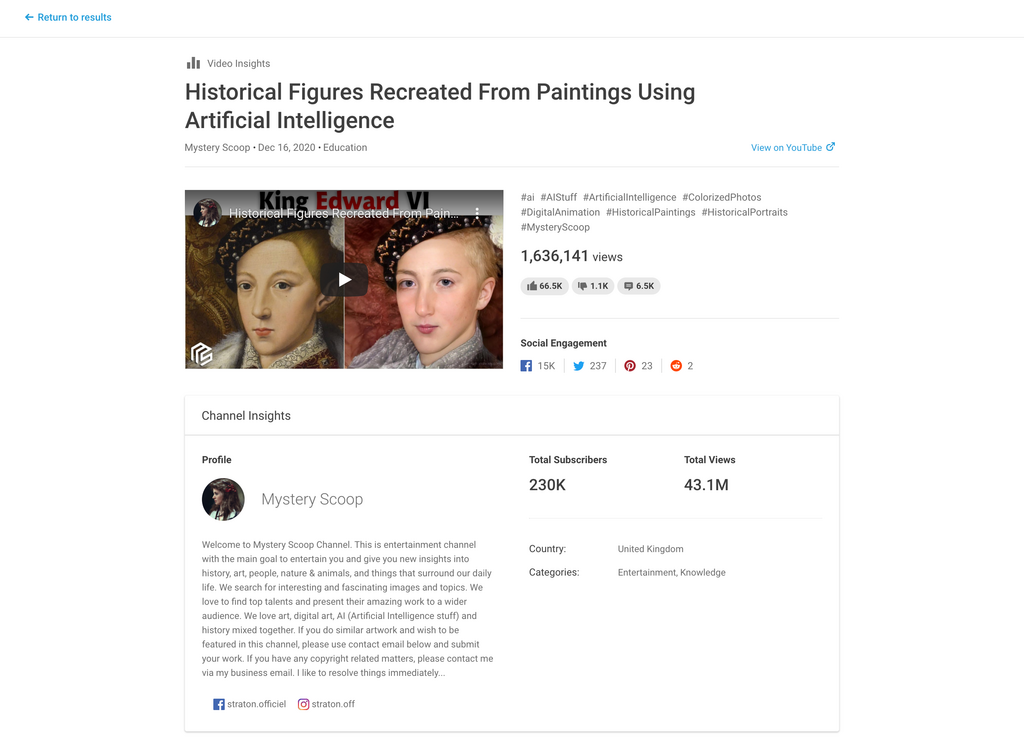Screen dimensions: 1024x741
Task: Select the #HistoricalPaintings hashtag
Action: coord(650,212)
